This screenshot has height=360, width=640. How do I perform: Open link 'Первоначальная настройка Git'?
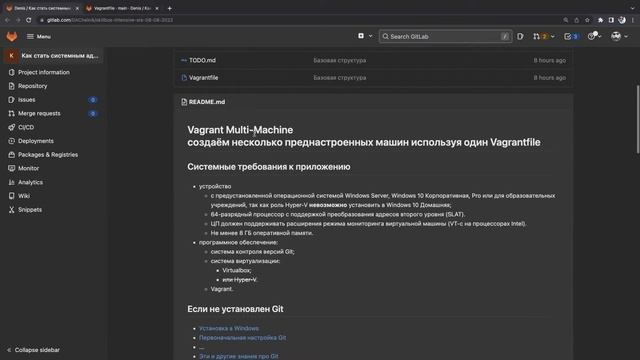pos(242,338)
